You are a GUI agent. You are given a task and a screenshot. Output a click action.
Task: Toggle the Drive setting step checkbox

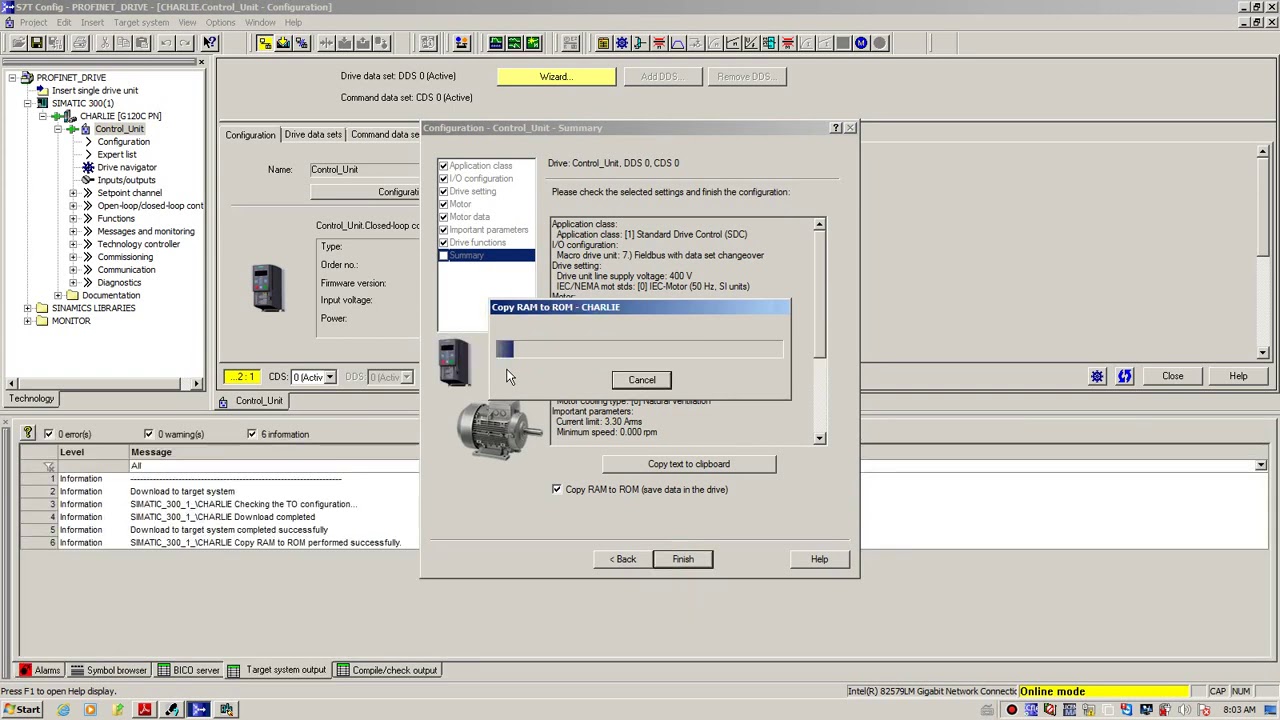(x=443, y=192)
